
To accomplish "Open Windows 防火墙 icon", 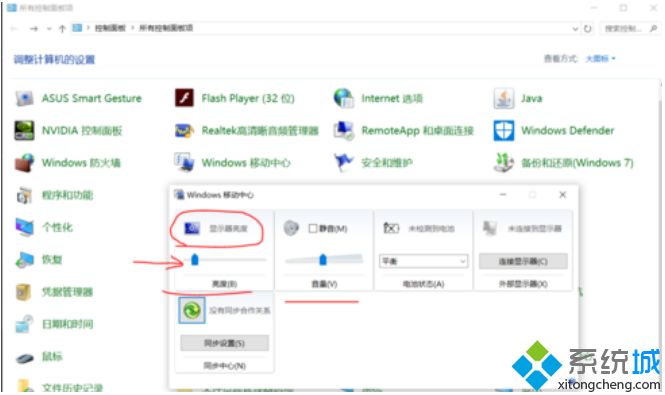I will pos(24,163).
